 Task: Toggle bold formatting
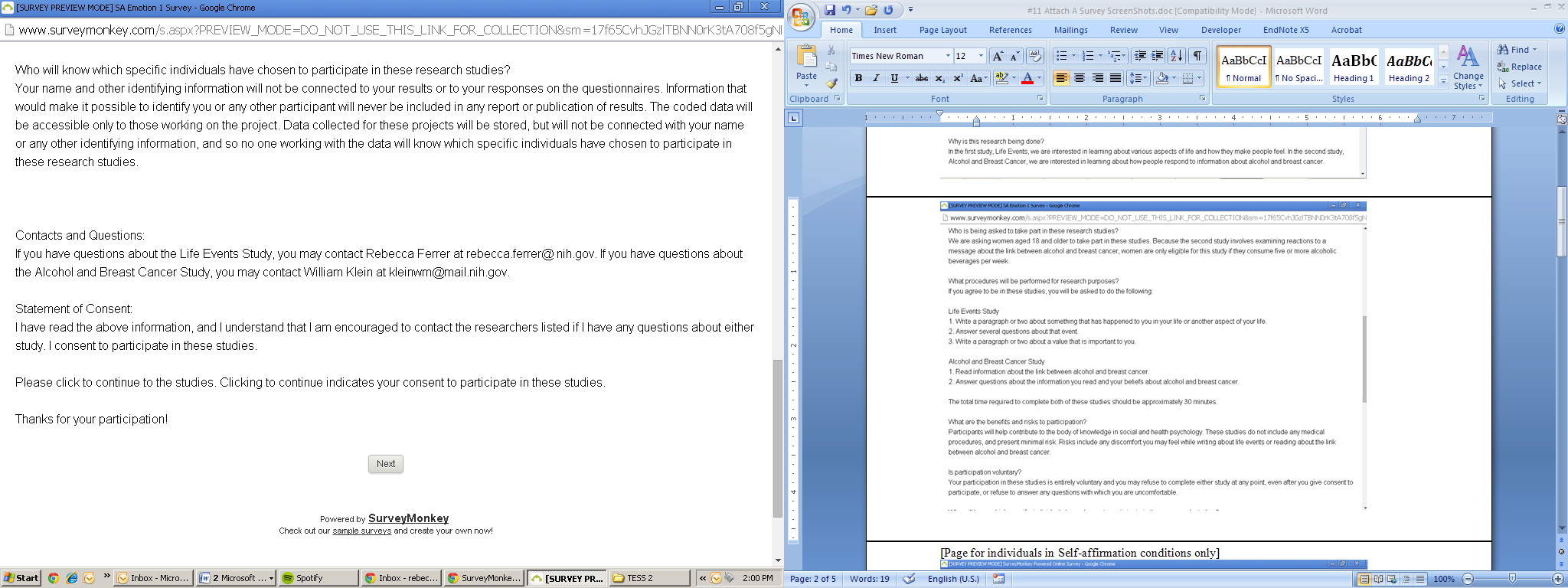tap(858, 78)
